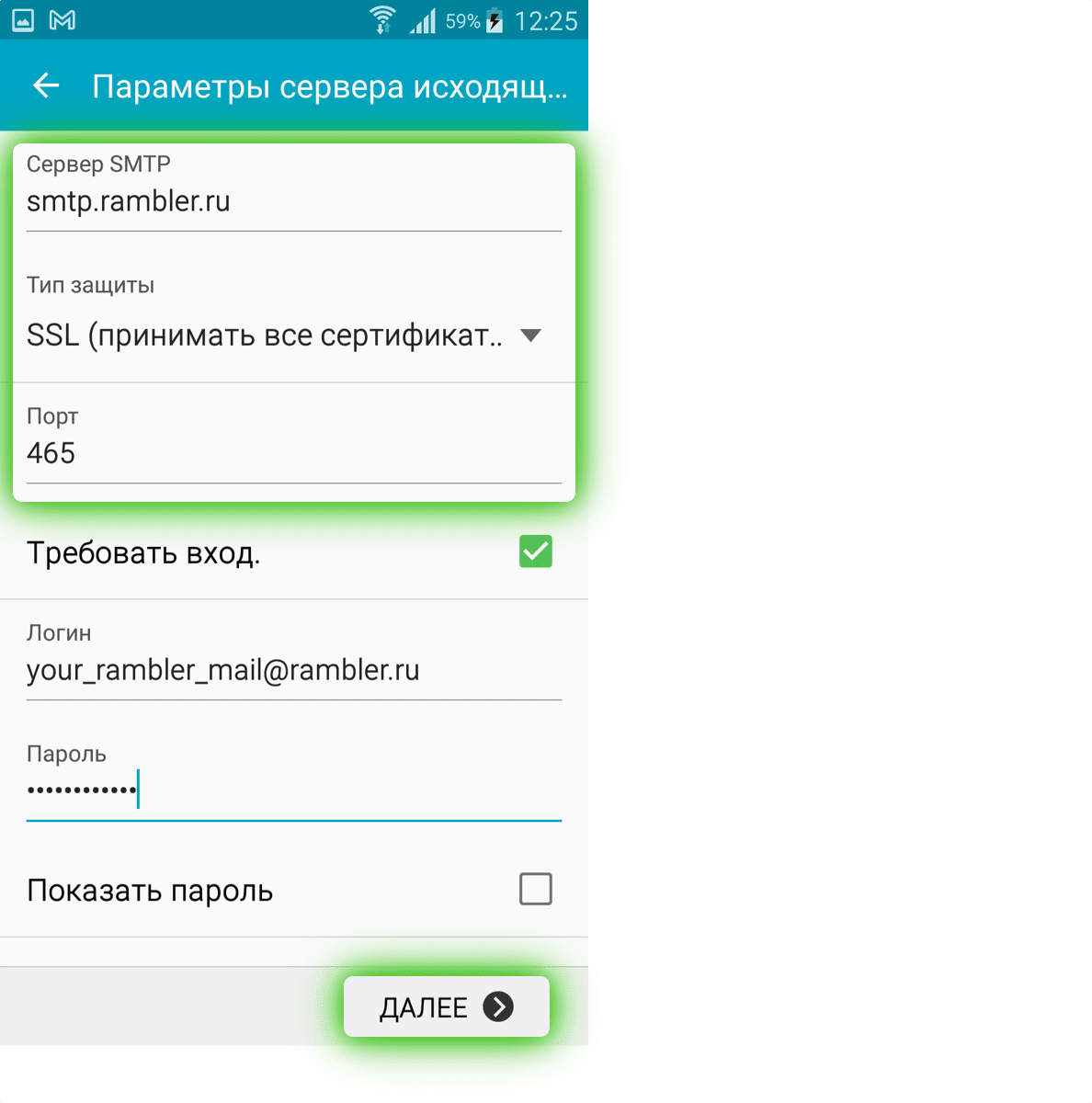The width and height of the screenshot is (1092, 1103).
Task: Focus the Пароль masked password field
Action: pos(292,790)
